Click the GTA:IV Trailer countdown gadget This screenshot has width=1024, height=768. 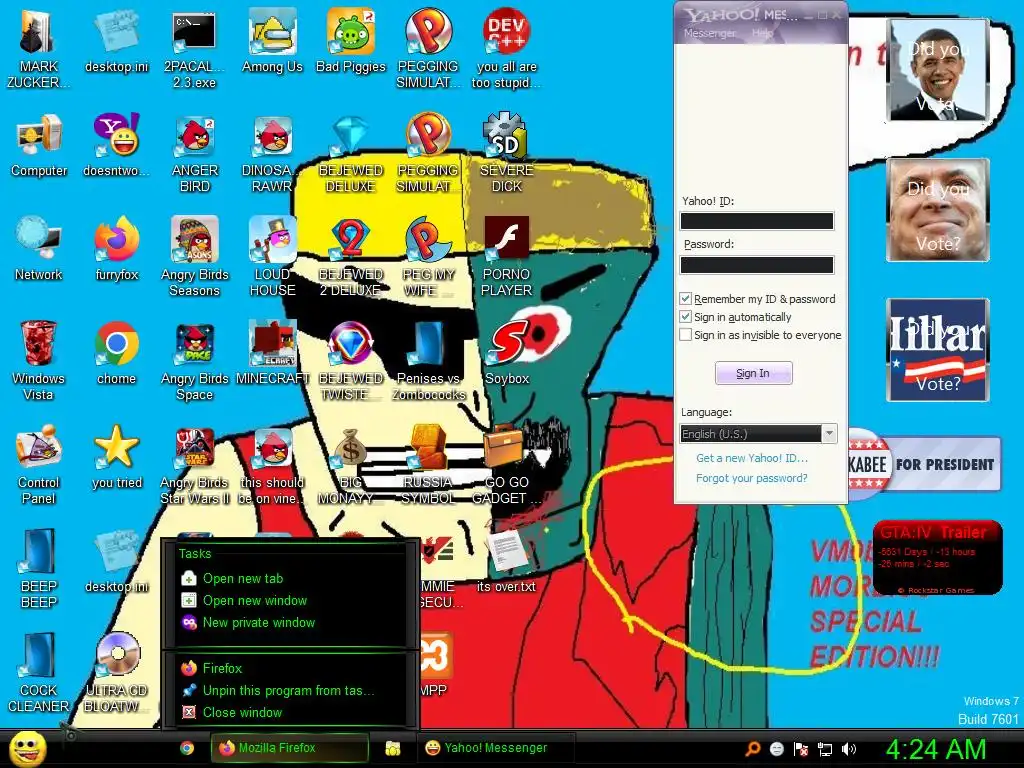937,558
